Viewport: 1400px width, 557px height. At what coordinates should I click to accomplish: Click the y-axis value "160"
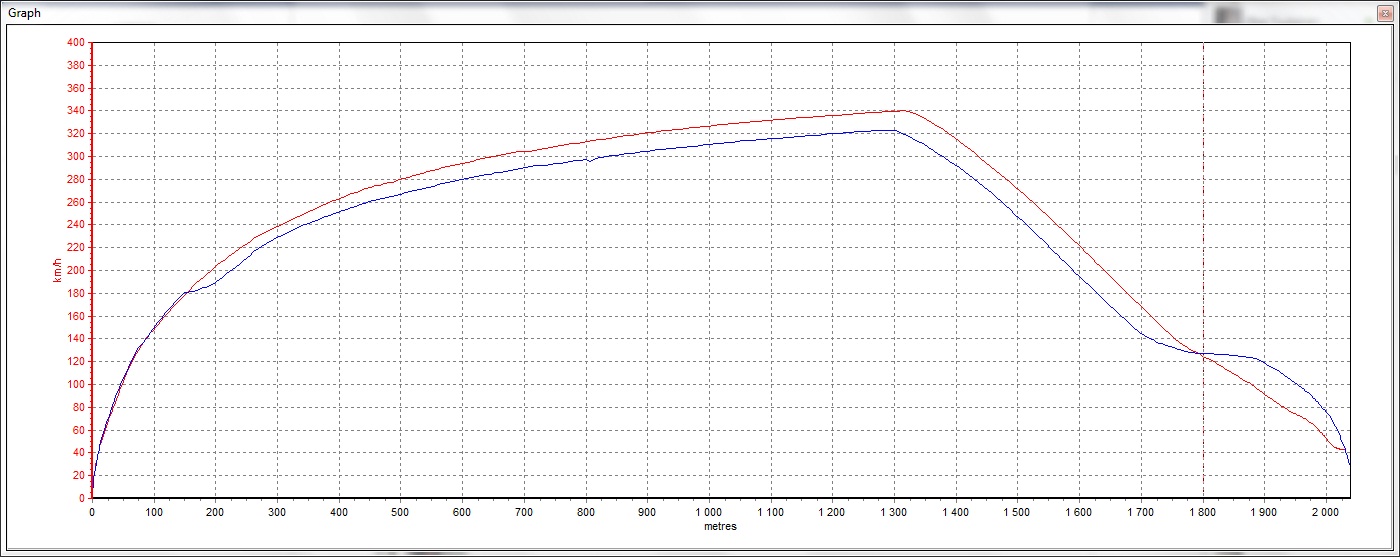pos(76,316)
